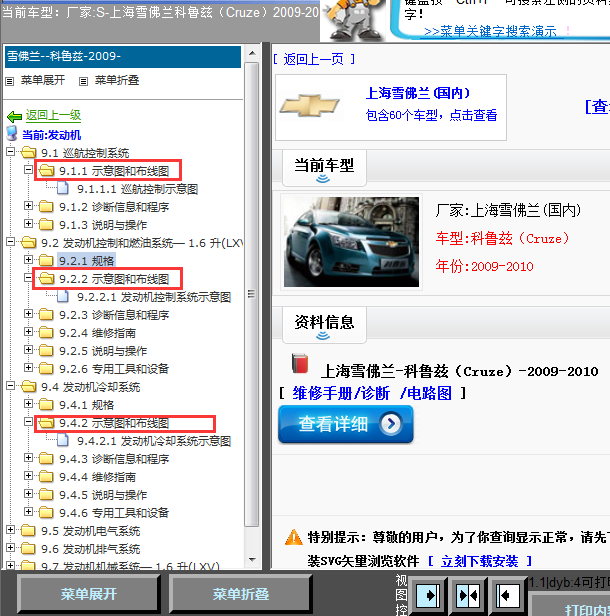The width and height of the screenshot is (610, 616).
Task: Click 包含60个车型,点击查看 link
Action: click(431, 116)
